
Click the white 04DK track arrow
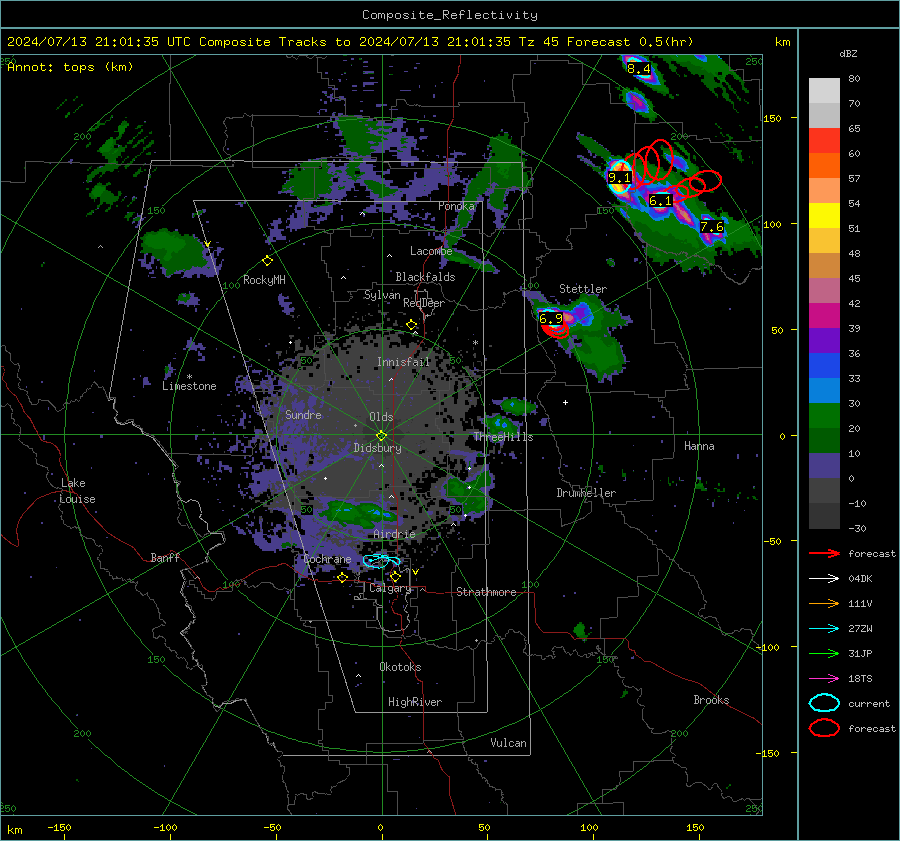(824, 579)
